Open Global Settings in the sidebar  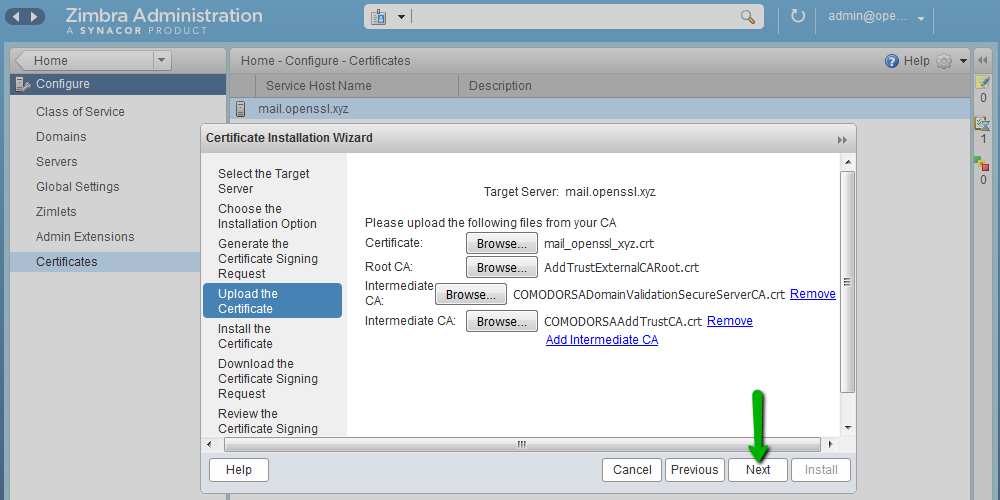(77, 187)
